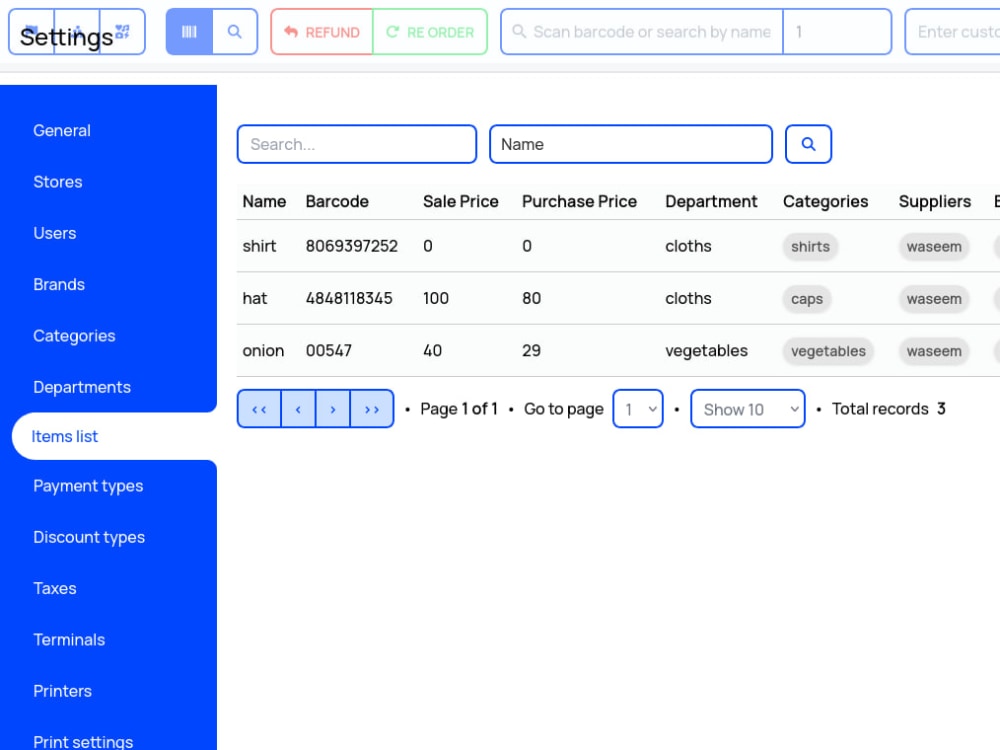The width and height of the screenshot is (1000, 750).
Task: Focus the scan barcode or search field
Action: tap(642, 32)
